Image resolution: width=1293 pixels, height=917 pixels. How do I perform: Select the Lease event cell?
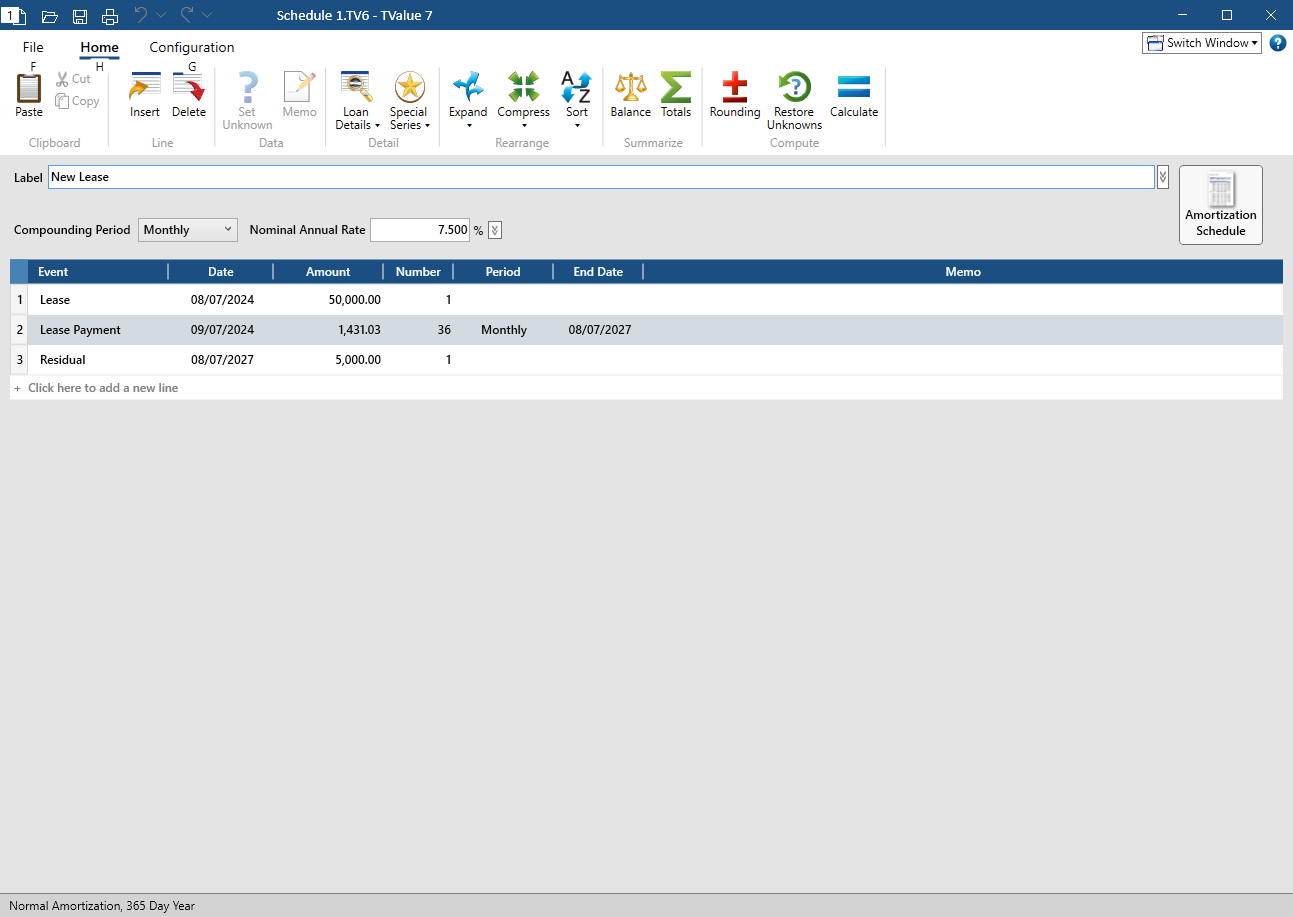tap(98, 300)
